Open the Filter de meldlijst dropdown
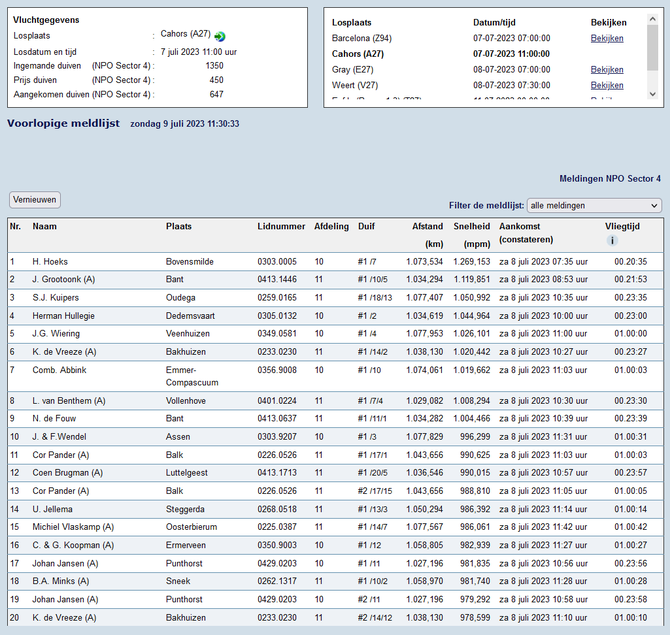670x635 pixels. pos(594,206)
